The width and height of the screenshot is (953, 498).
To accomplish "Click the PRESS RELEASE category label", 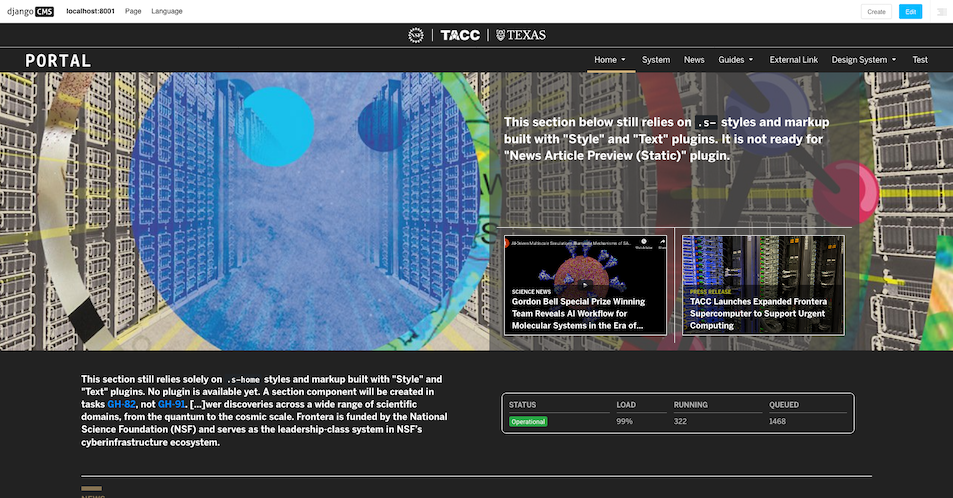I will pyautogui.click(x=710, y=292).
